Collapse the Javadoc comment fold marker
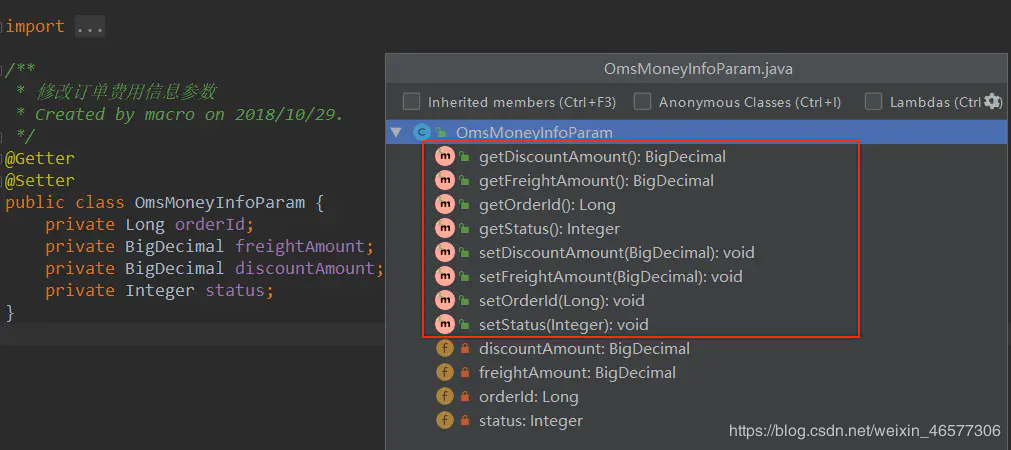Image resolution: width=1011 pixels, height=450 pixels. [3, 69]
